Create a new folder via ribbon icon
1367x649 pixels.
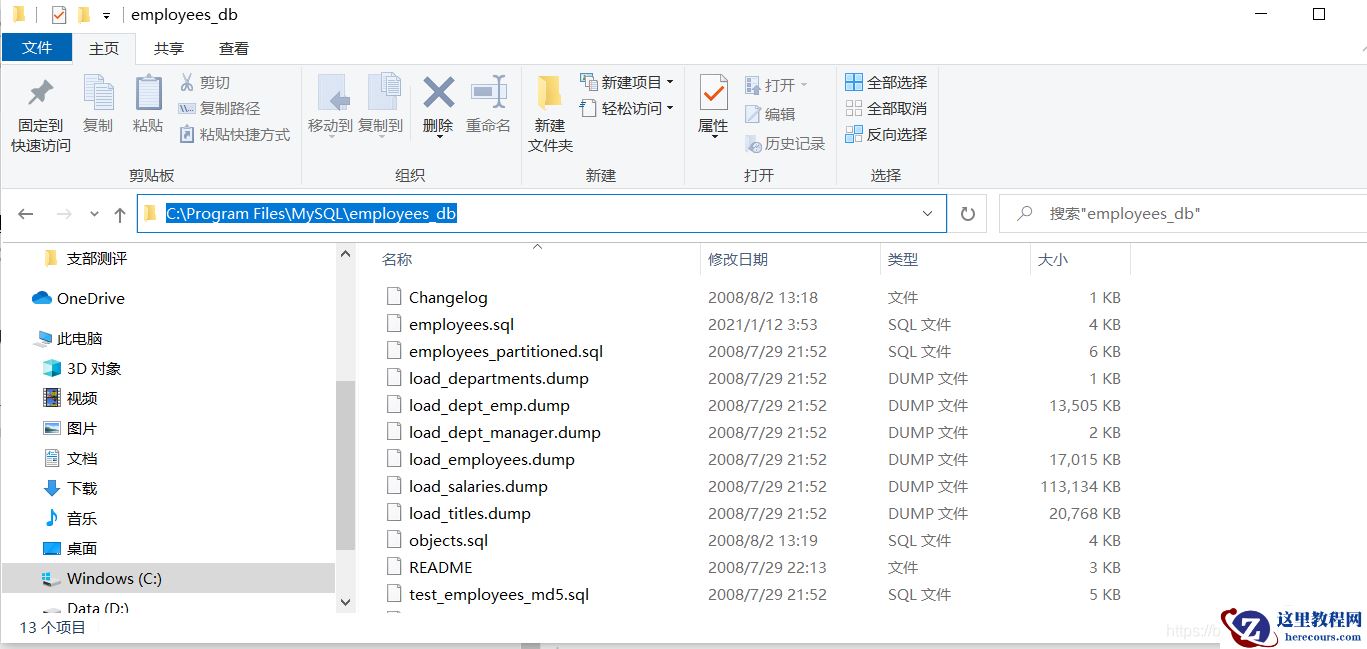click(x=549, y=95)
